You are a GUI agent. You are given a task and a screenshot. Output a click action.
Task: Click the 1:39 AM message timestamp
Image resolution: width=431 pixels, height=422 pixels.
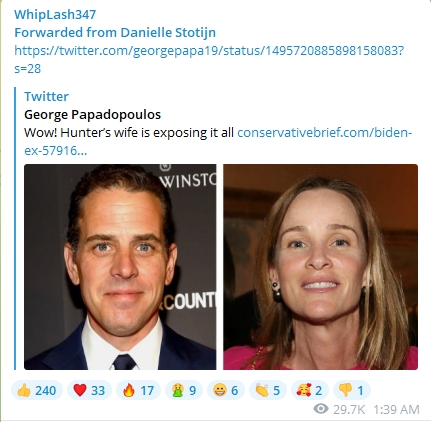(x=396, y=409)
